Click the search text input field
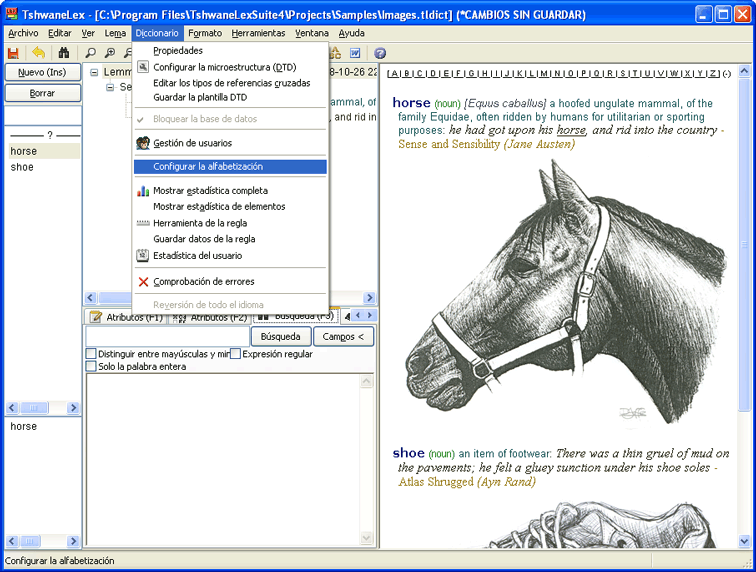Screen dimensions: 756x572 167,337
